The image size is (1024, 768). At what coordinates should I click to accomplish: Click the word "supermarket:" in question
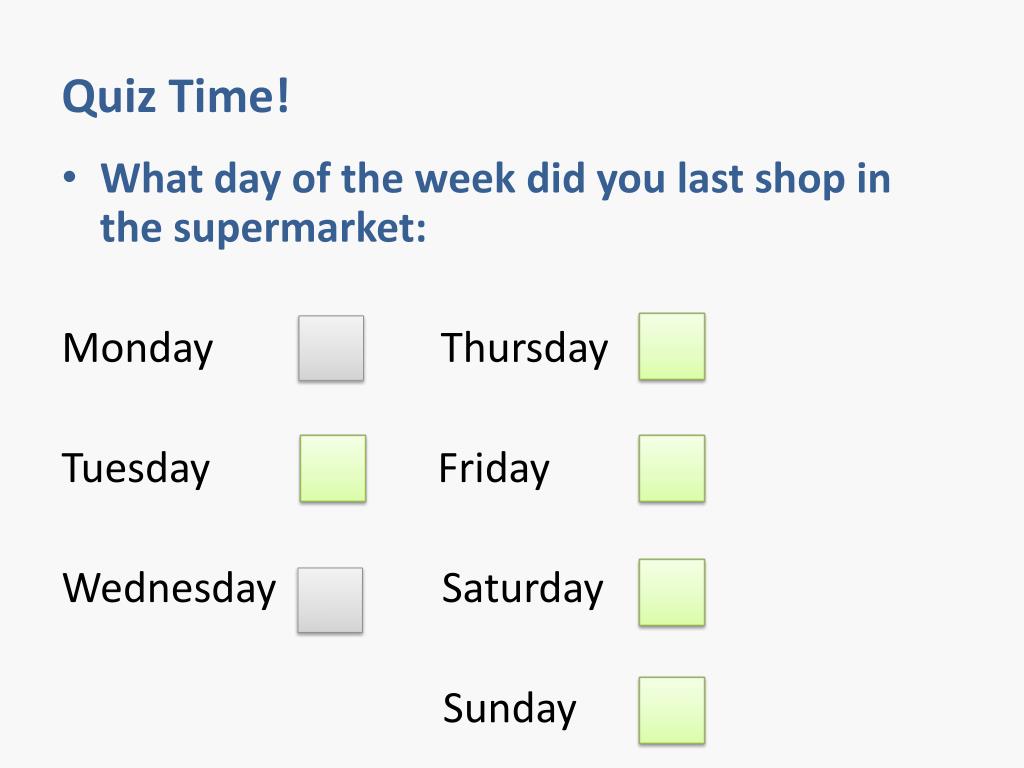[x=300, y=229]
